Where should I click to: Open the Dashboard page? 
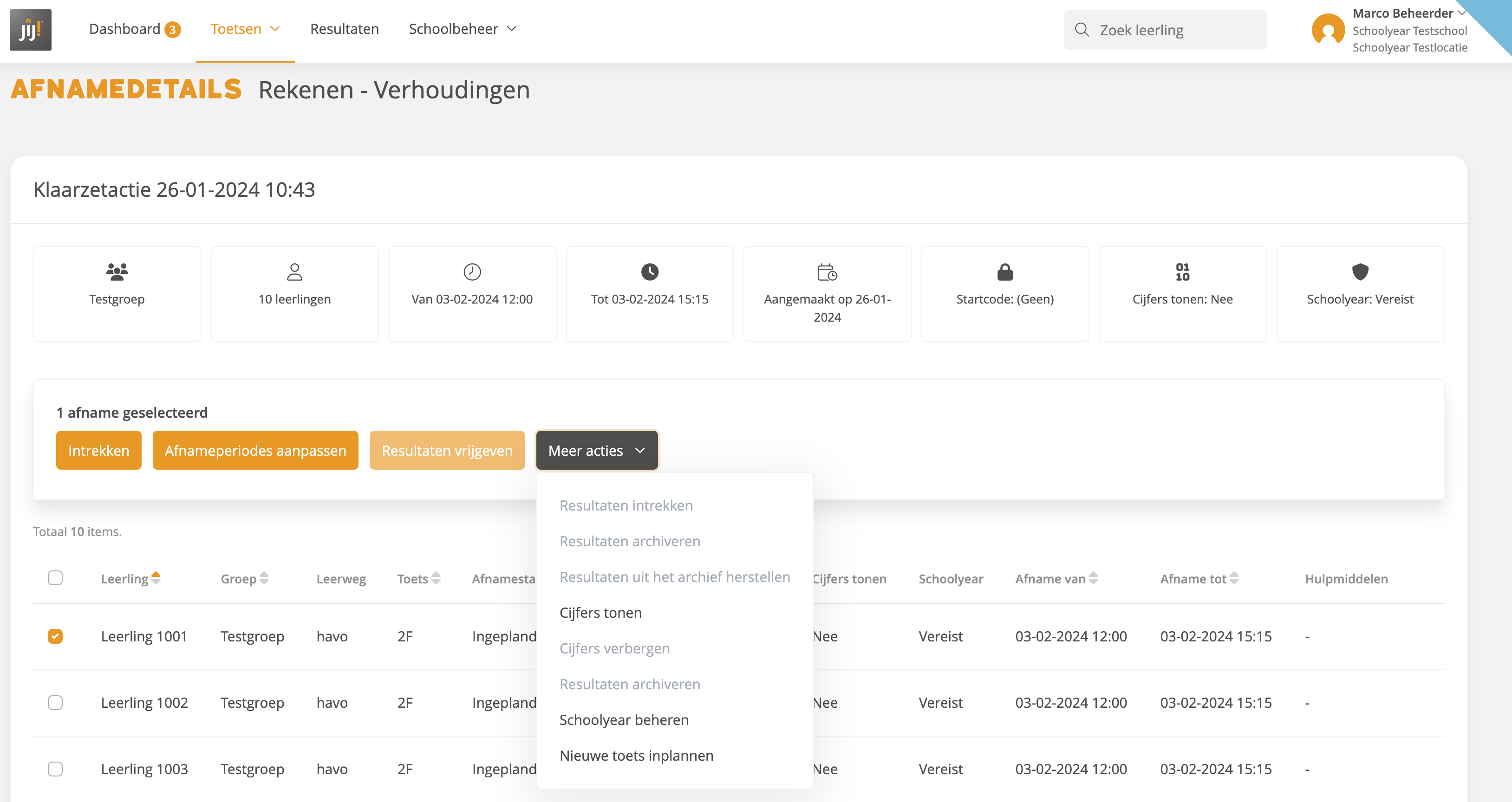[x=125, y=29]
